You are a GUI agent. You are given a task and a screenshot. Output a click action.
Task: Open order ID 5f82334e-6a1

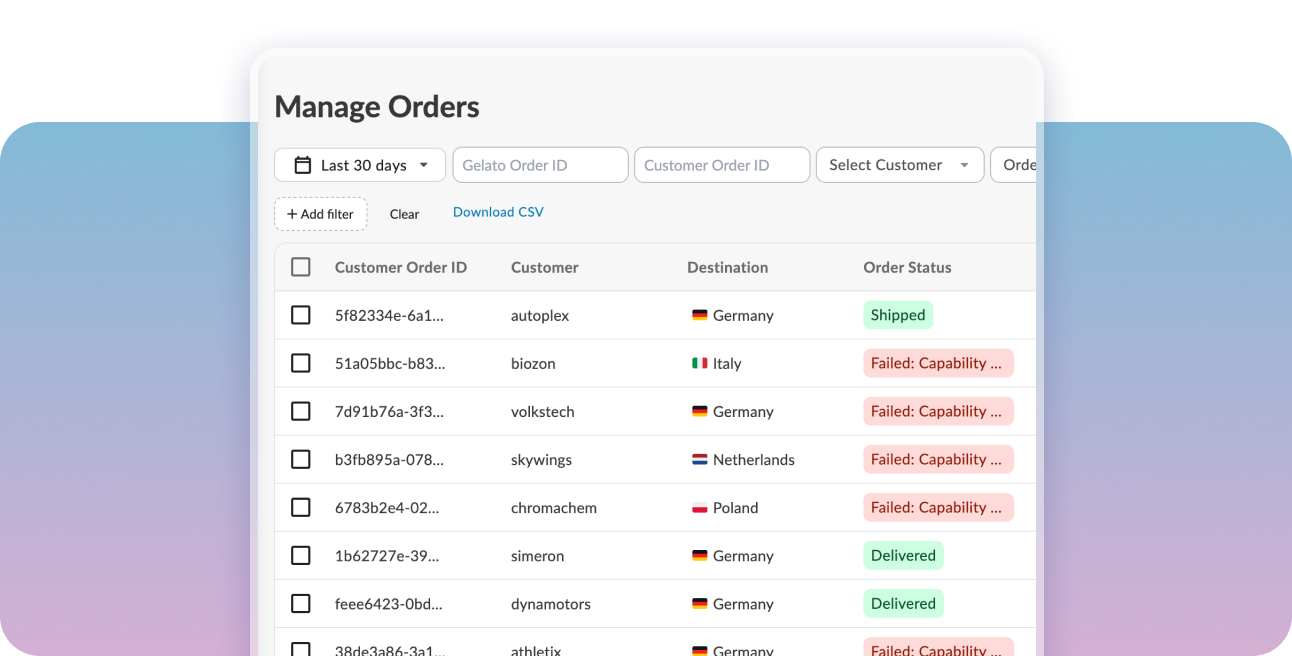(389, 315)
